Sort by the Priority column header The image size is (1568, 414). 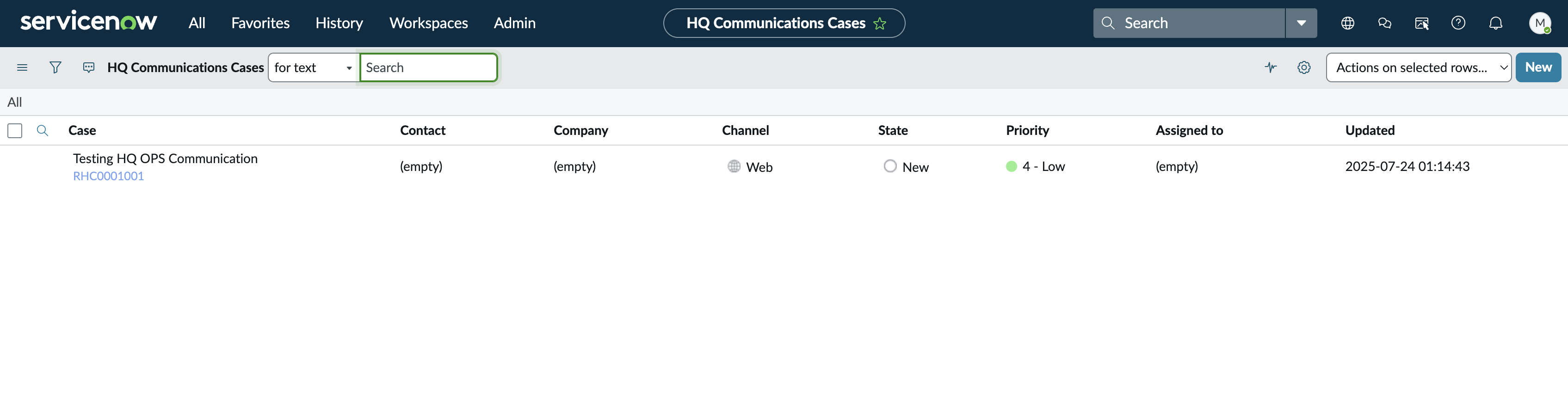1027,130
